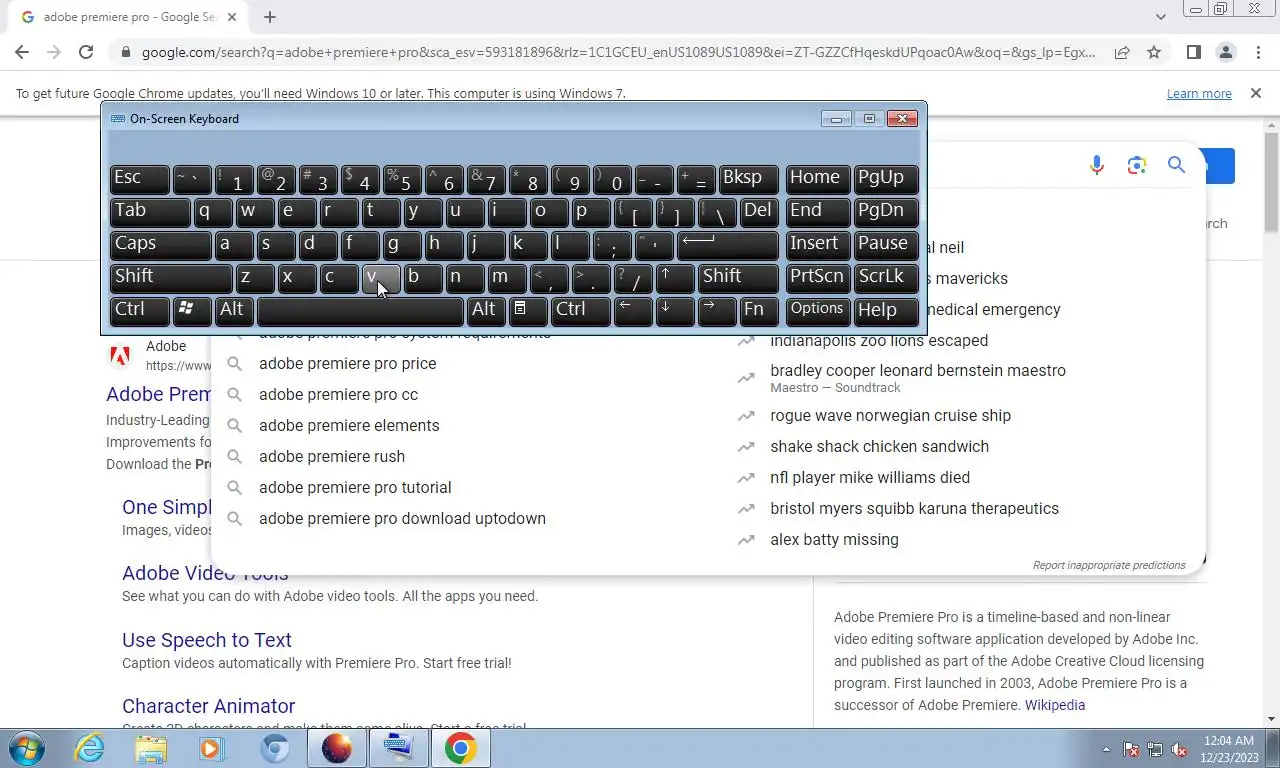Open the Character Animator link
The image size is (1280, 768).
pyautogui.click(x=208, y=706)
